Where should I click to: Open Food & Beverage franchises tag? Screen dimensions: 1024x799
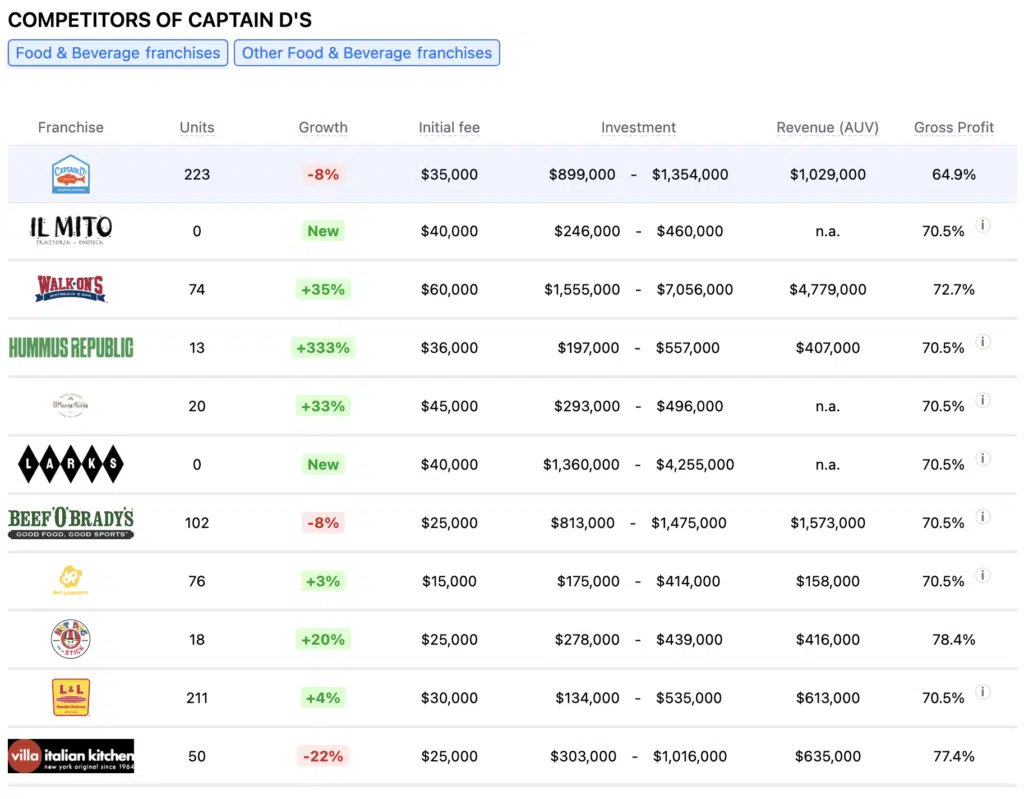118,53
